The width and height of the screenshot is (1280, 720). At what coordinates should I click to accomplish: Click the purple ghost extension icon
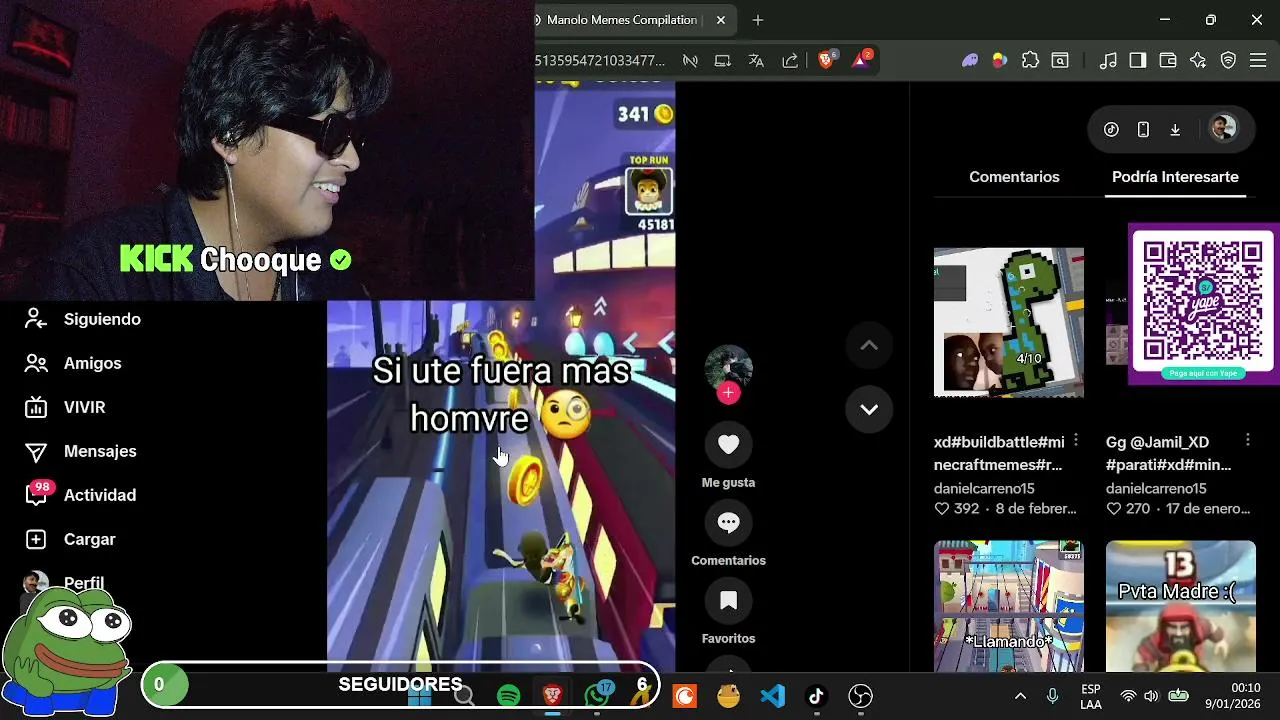click(970, 61)
